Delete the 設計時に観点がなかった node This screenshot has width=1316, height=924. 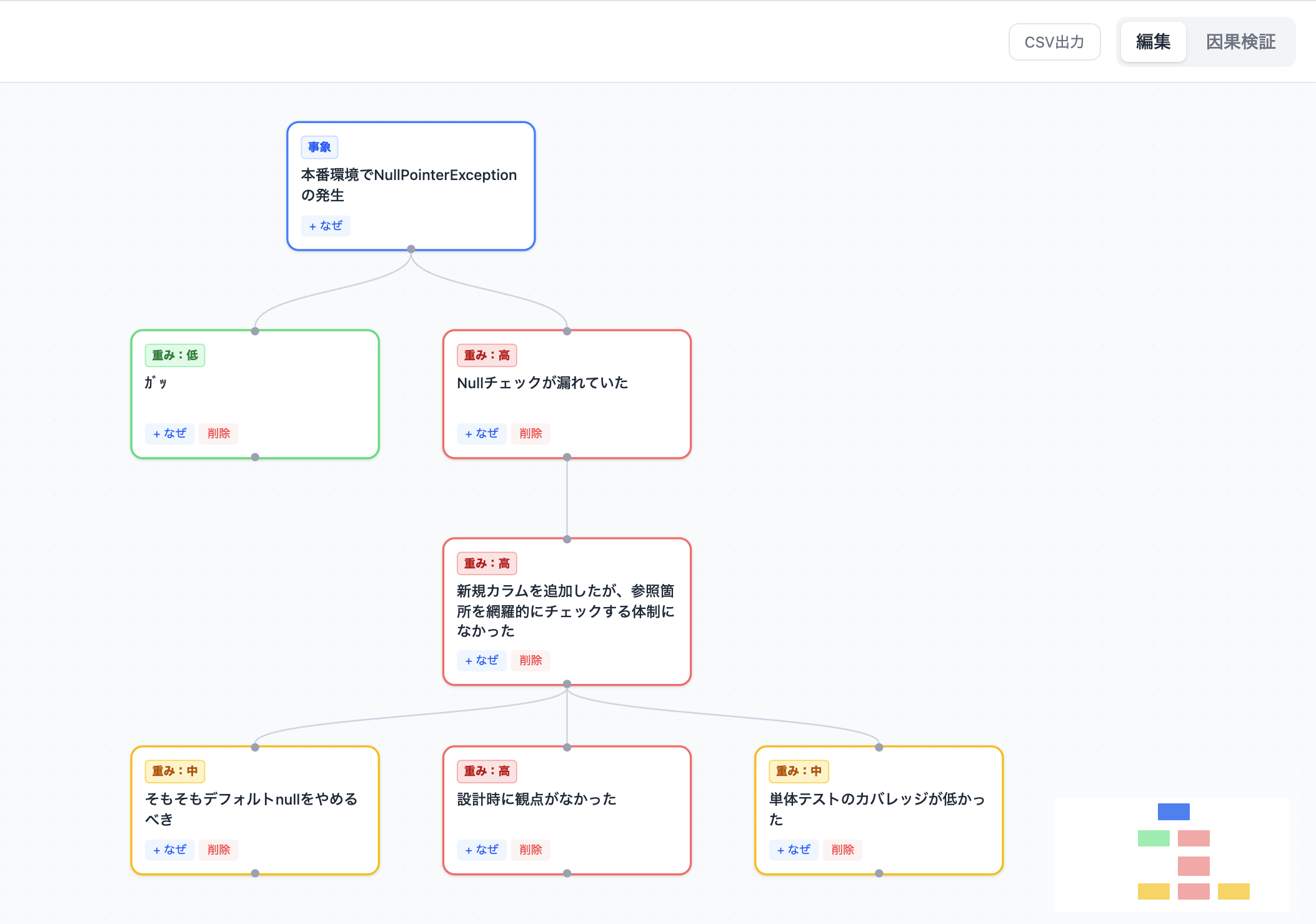point(530,850)
